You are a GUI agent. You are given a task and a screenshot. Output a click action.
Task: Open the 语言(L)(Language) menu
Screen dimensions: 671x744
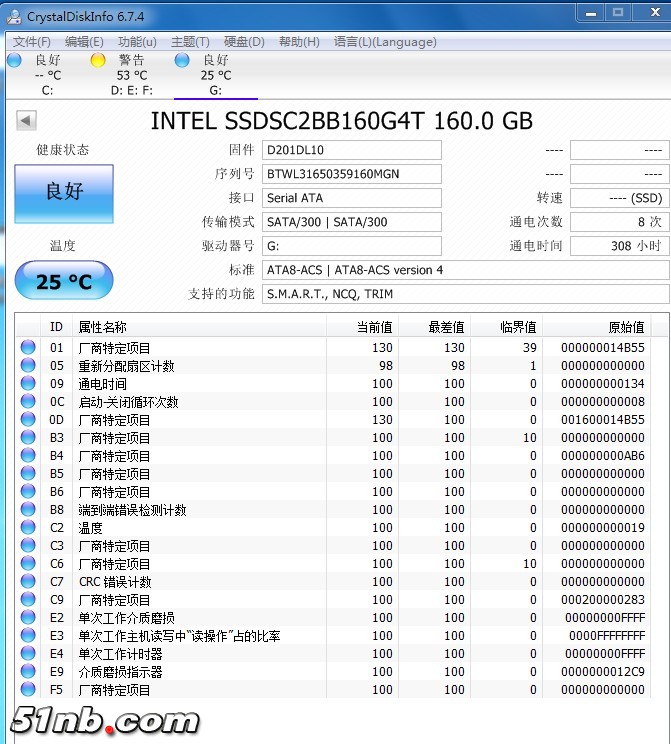coord(385,42)
